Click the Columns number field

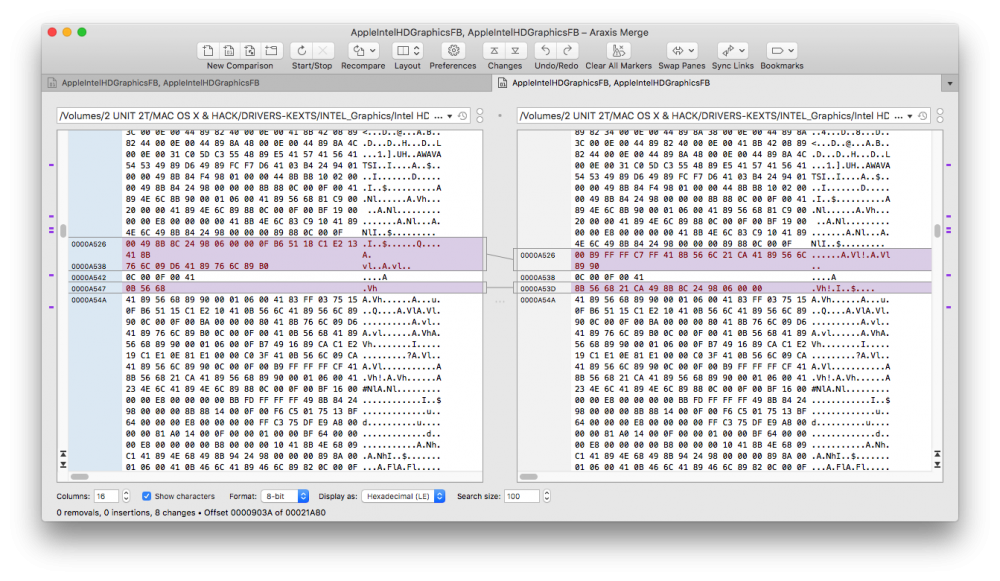(x=107, y=496)
